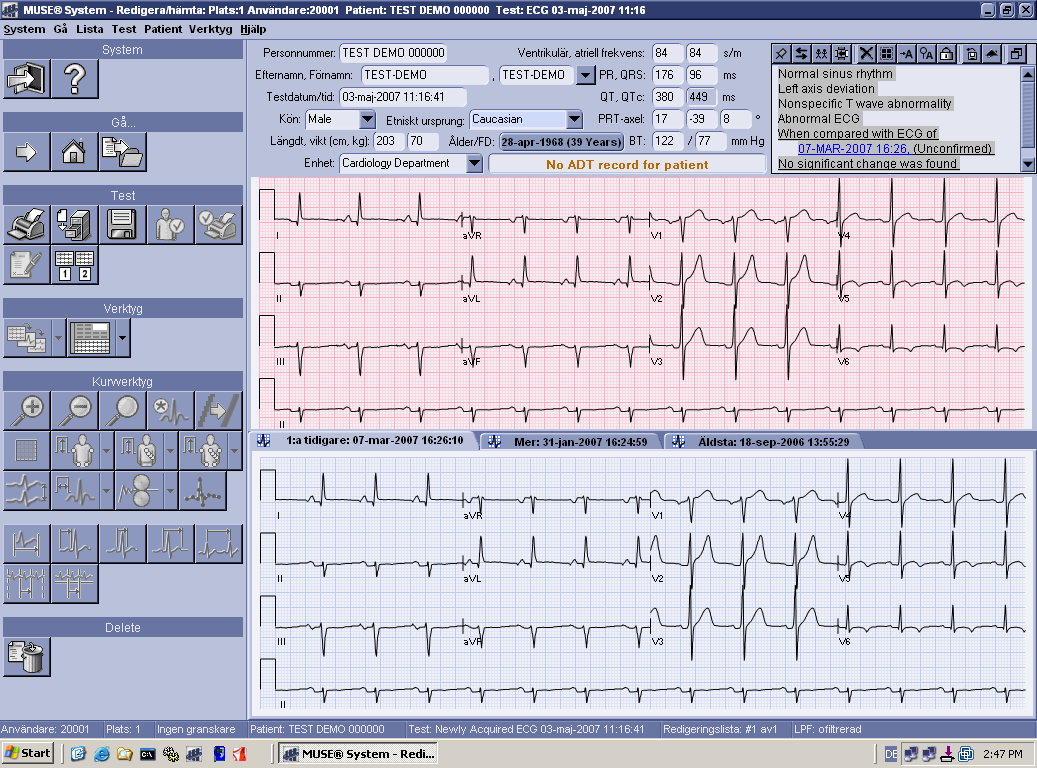Zoom out with the minus magnifier
This screenshot has height=768, width=1037.
pyautogui.click(x=75, y=410)
